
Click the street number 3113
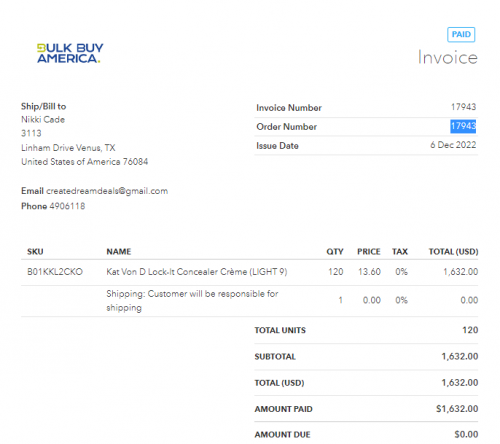[x=31, y=133]
